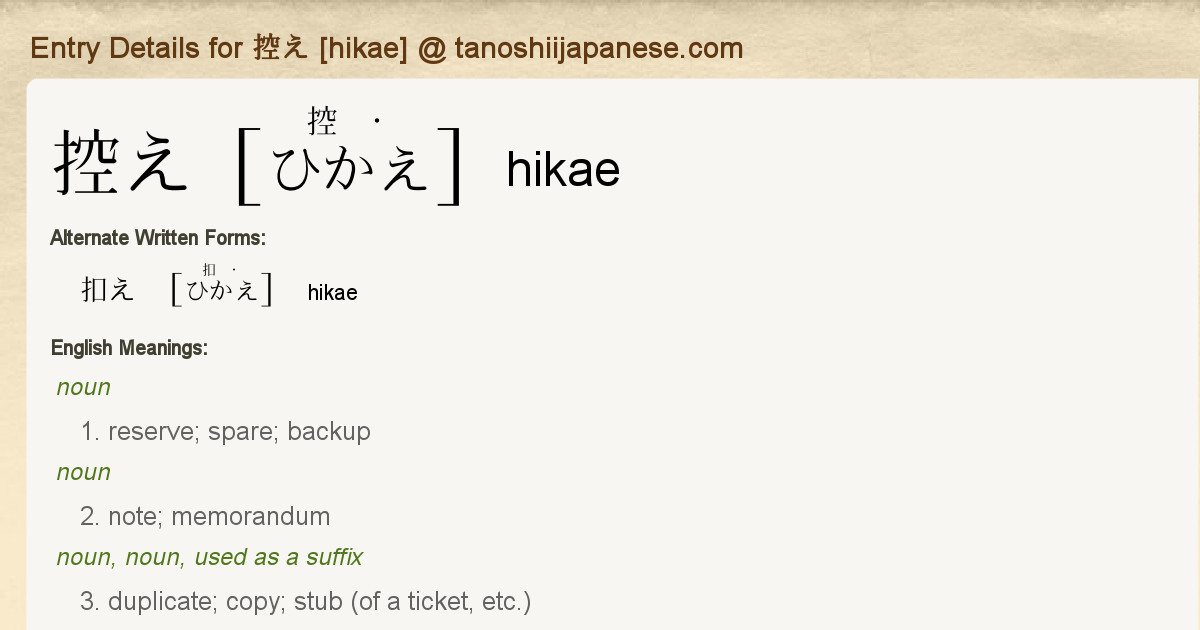Click the 'English Meanings:' heading
The width and height of the screenshot is (1200, 630).
click(129, 348)
